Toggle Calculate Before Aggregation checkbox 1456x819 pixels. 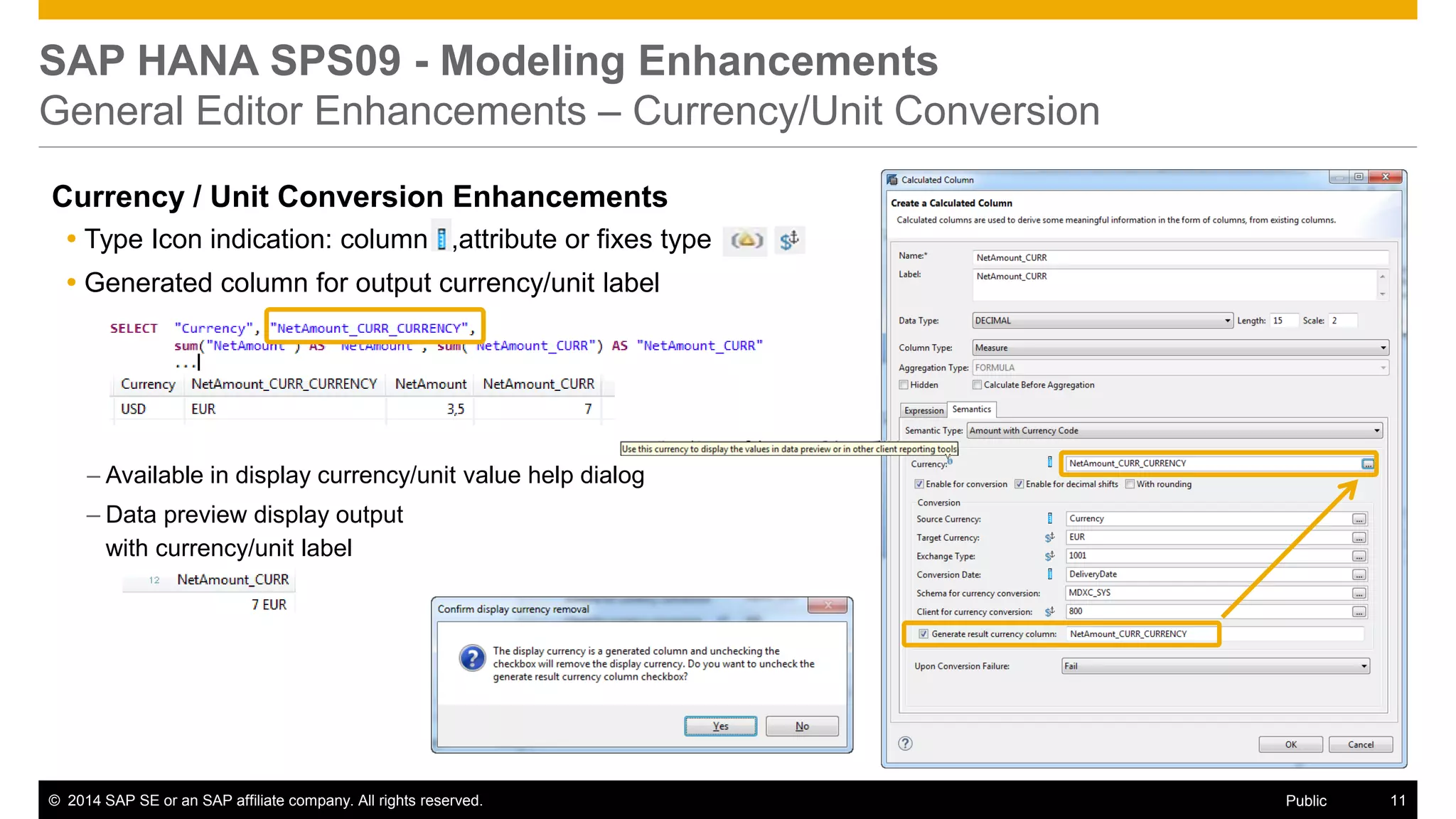tap(978, 385)
